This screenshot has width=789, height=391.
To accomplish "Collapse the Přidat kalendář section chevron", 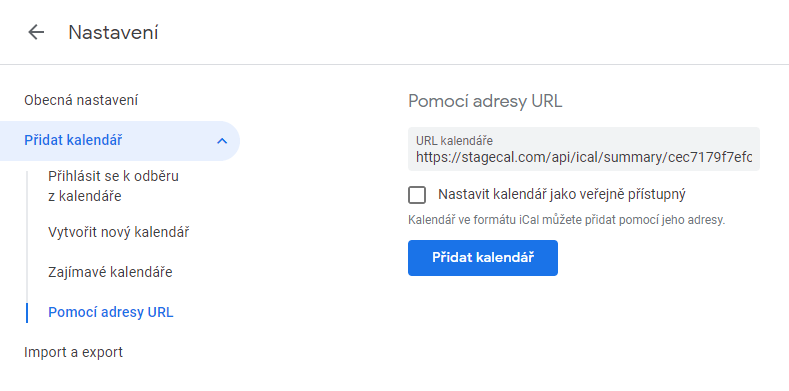I will click(x=222, y=141).
